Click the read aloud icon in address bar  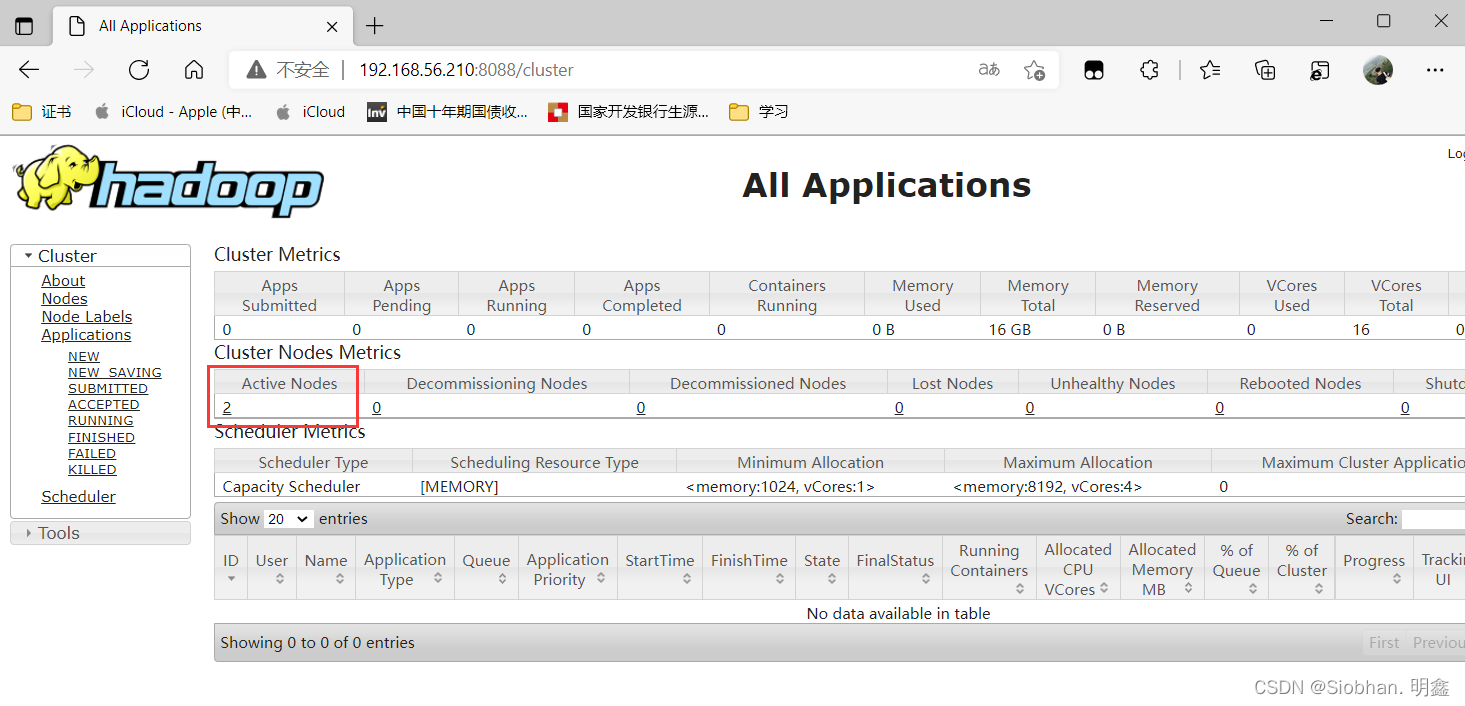pyautogui.click(x=988, y=70)
